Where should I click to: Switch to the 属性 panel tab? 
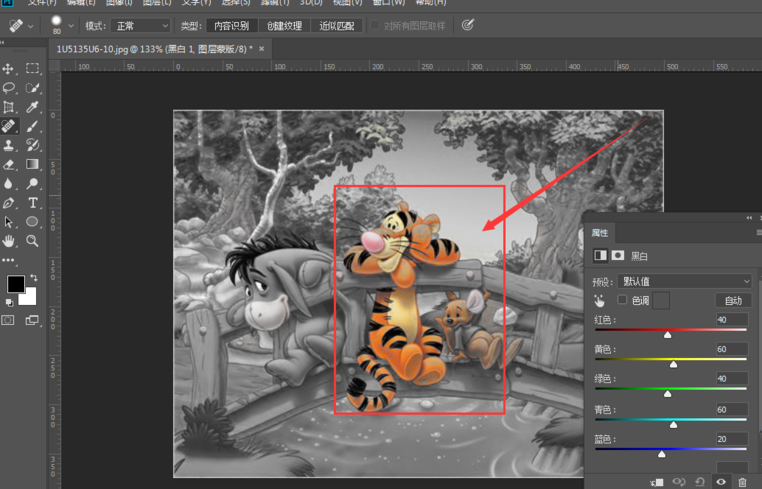pyautogui.click(x=600, y=233)
